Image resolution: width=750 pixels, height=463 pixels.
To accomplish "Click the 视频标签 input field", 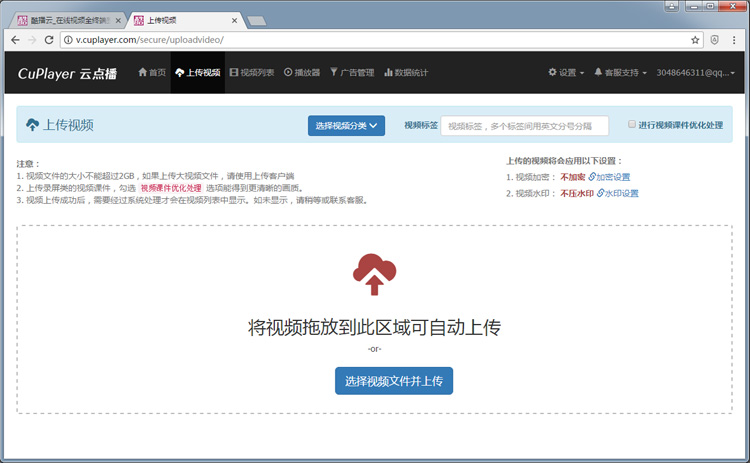I will [x=524, y=126].
